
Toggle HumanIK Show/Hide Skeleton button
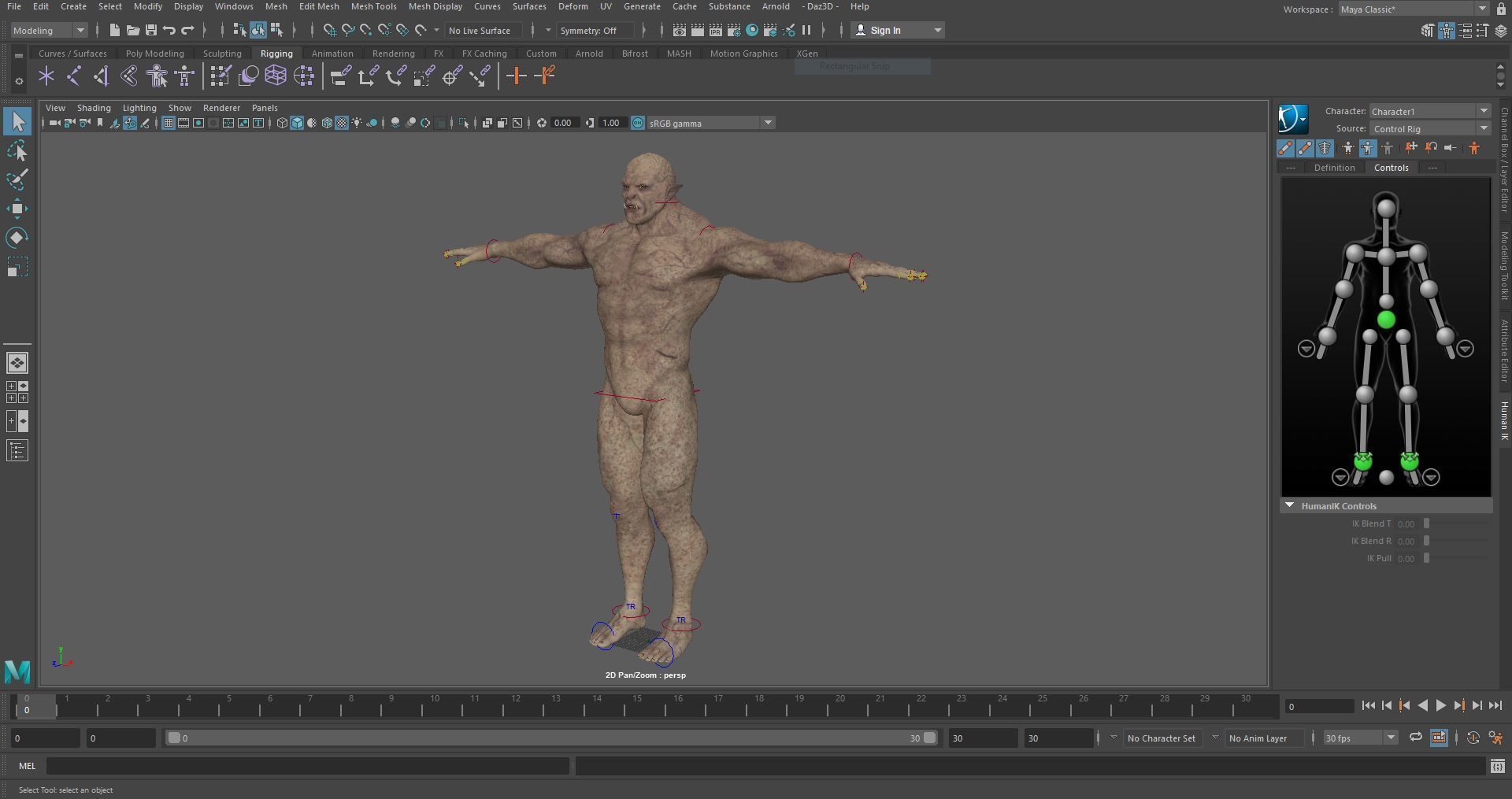(1325, 148)
